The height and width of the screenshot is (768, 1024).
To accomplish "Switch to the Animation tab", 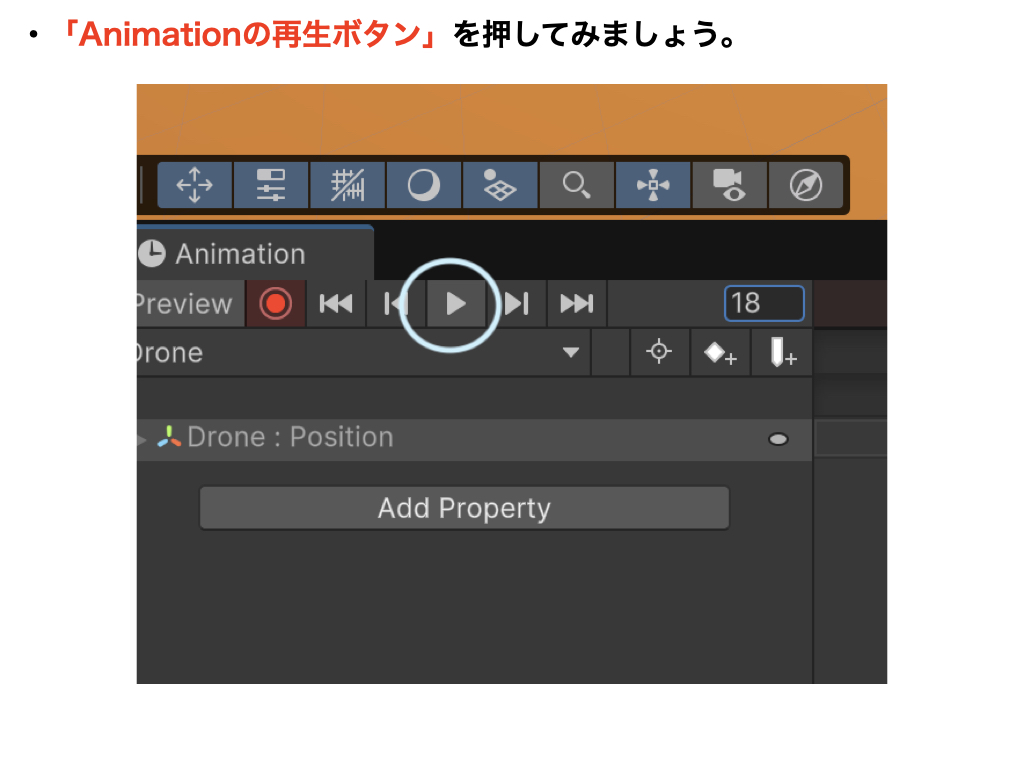I will pos(240,254).
